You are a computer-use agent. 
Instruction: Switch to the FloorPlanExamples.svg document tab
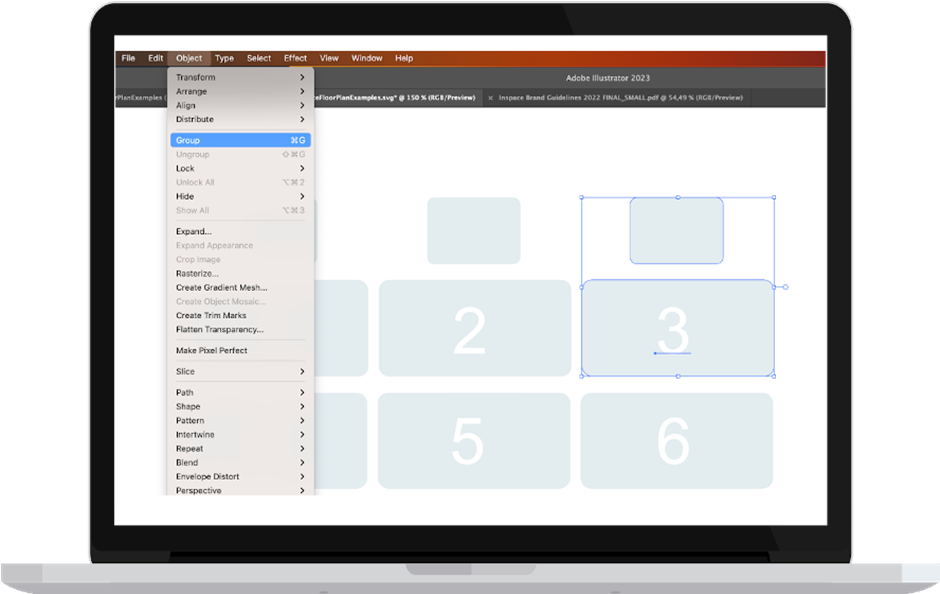click(396, 98)
